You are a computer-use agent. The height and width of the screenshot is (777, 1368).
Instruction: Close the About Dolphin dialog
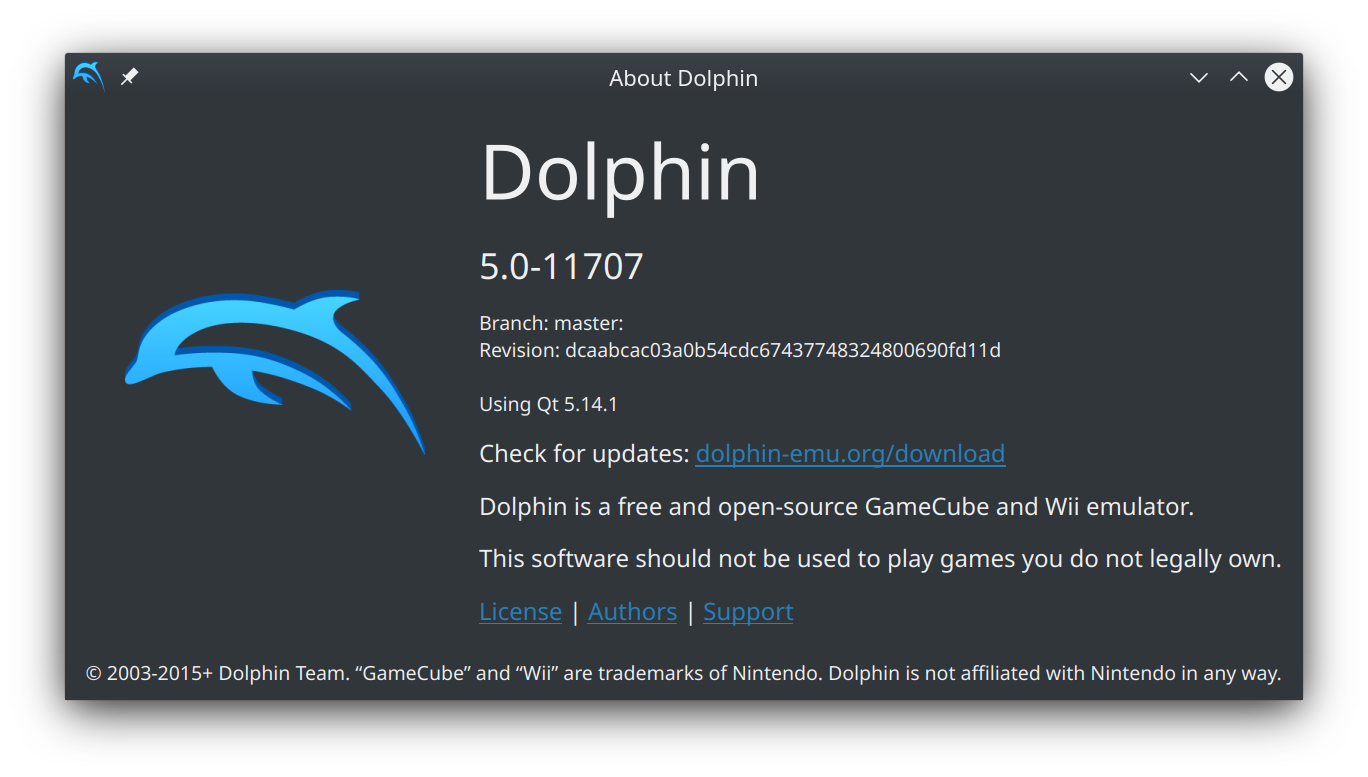(x=1278, y=77)
